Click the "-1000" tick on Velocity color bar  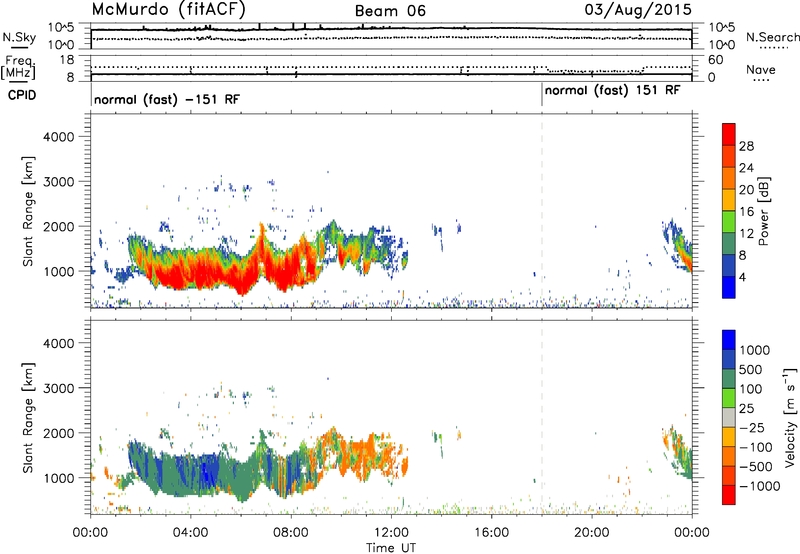tap(759, 486)
